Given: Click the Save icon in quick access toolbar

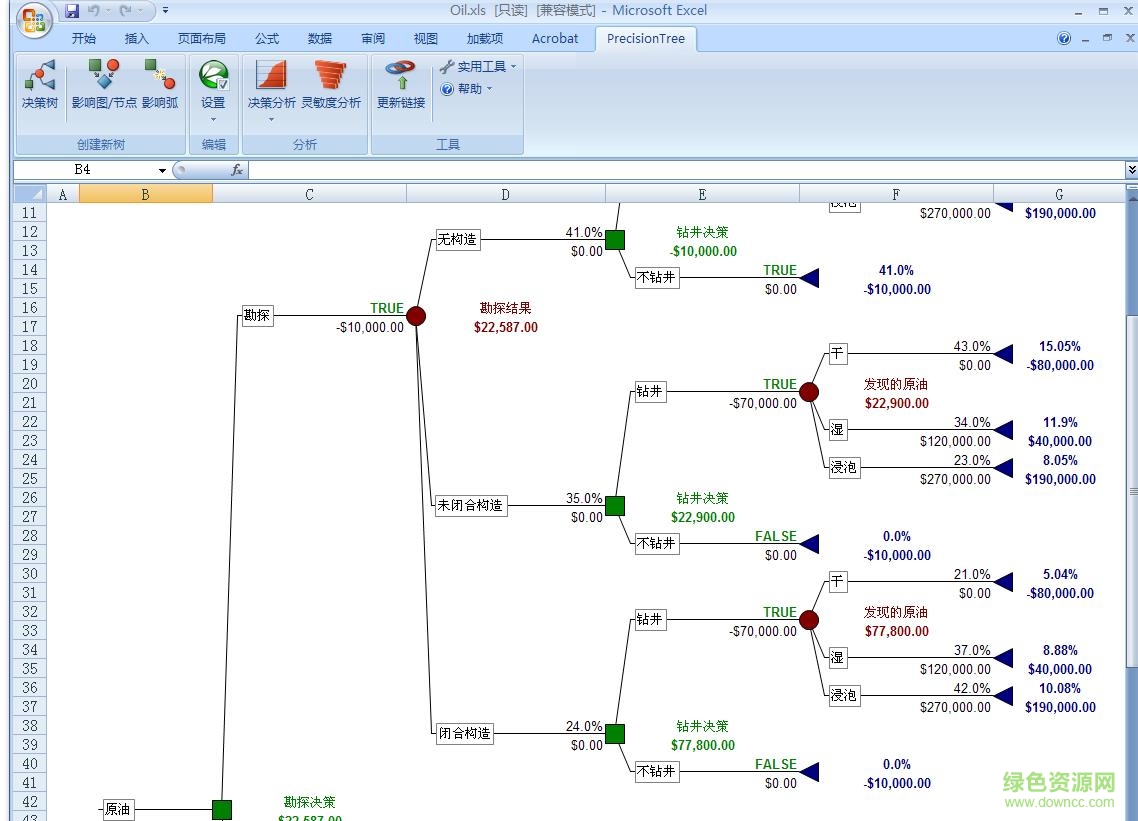Looking at the screenshot, I should (x=72, y=10).
